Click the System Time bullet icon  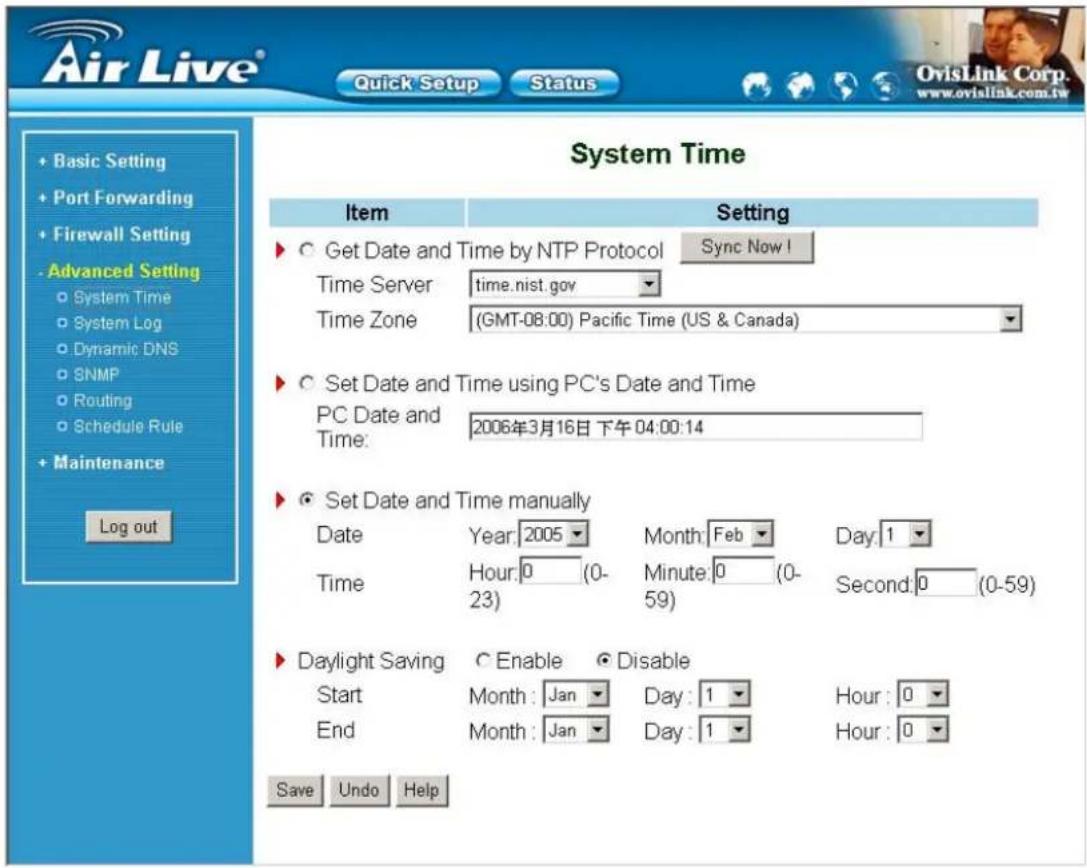point(62,297)
